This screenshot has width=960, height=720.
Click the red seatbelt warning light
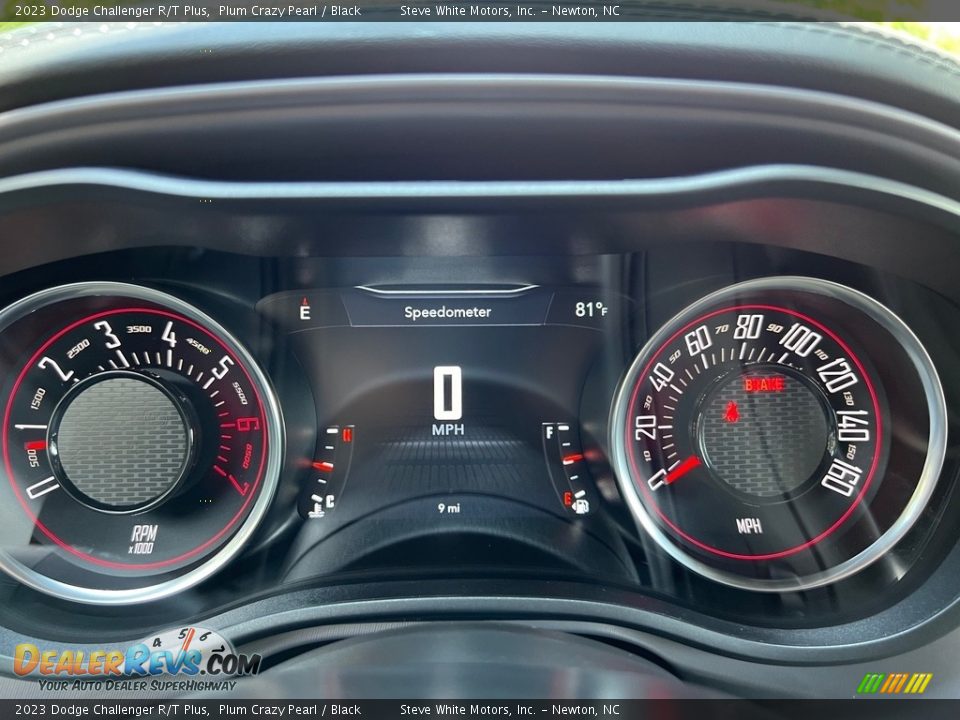tap(731, 411)
